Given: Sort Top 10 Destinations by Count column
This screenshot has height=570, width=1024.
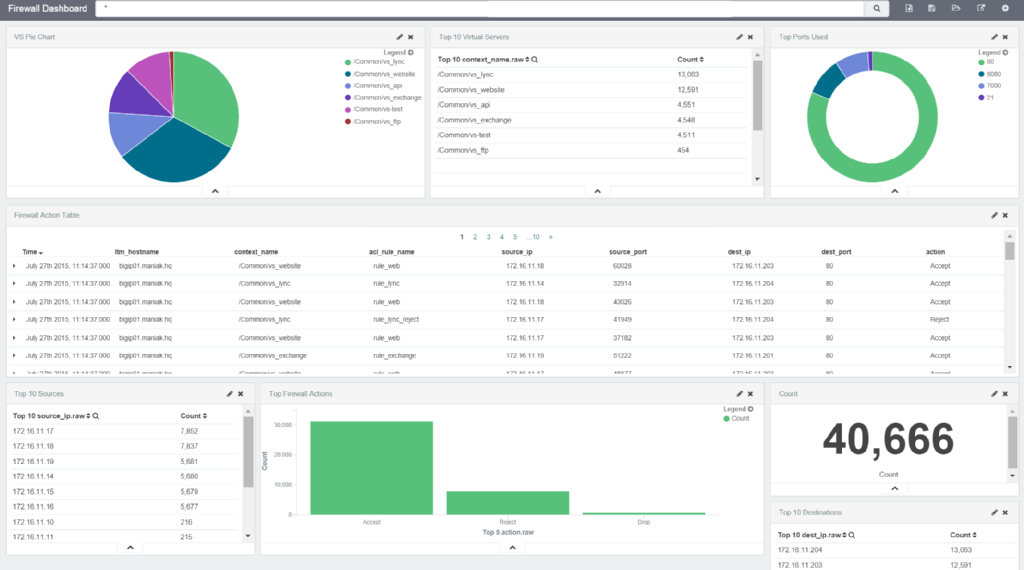Looking at the screenshot, I should click(x=963, y=535).
